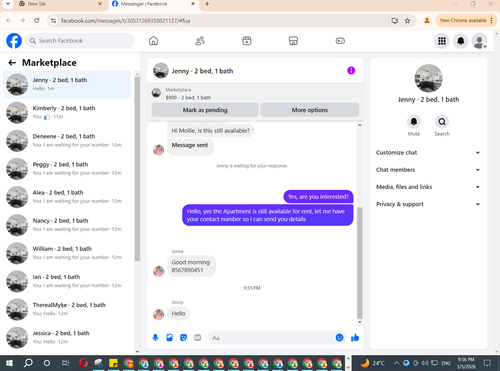Toggle the purple conversation info icon

(351, 70)
